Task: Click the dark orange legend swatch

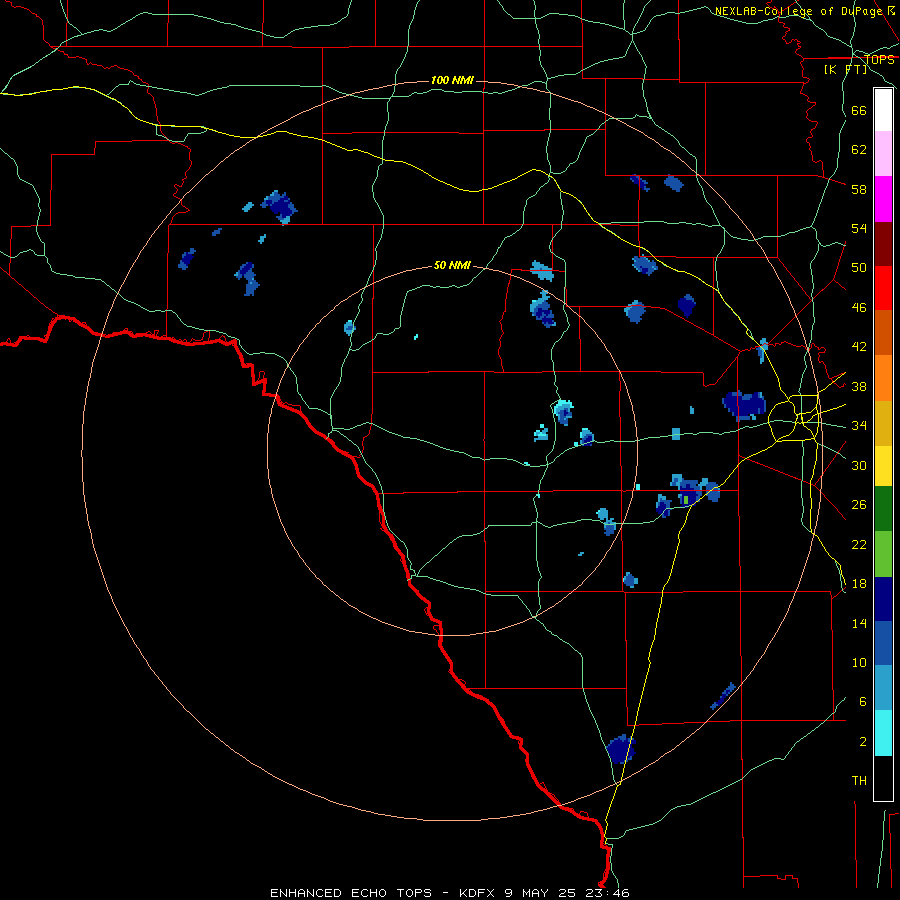Action: coord(883,332)
